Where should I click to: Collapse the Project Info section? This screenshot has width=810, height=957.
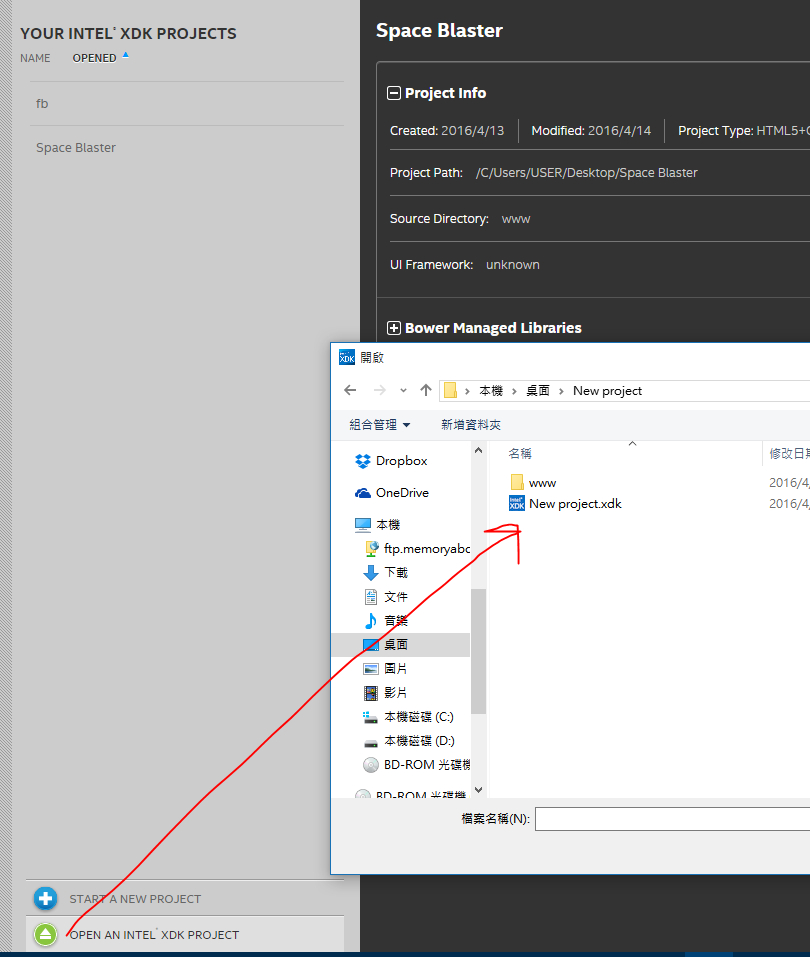pos(394,93)
